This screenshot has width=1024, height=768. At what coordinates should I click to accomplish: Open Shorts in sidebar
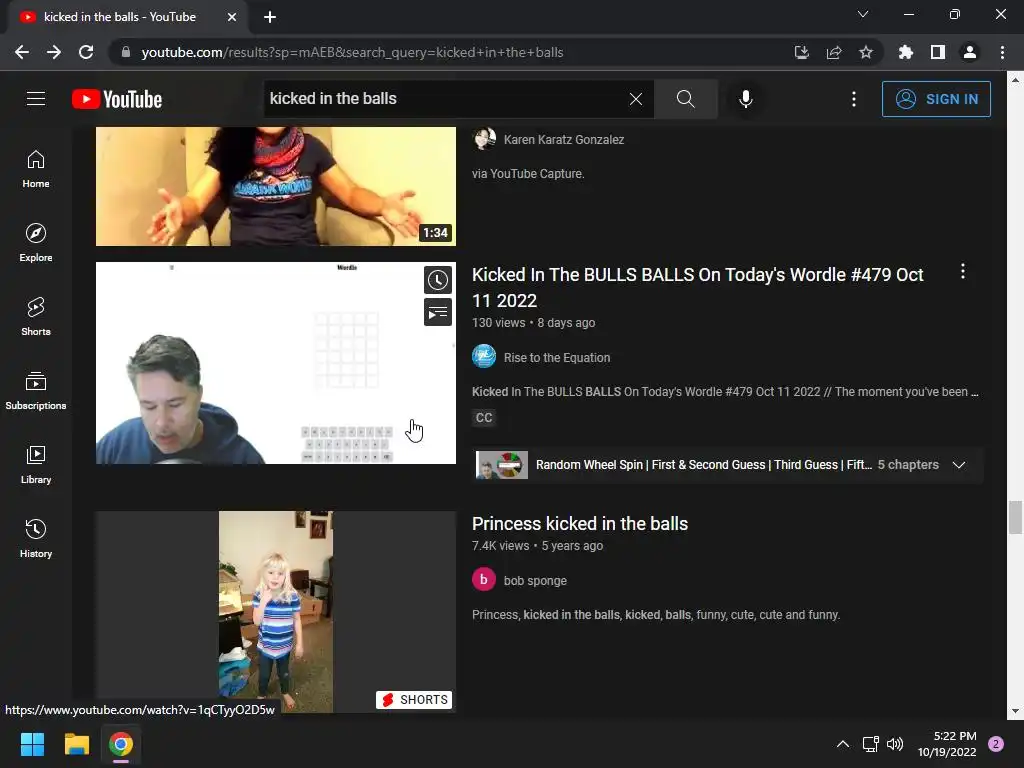click(x=36, y=317)
